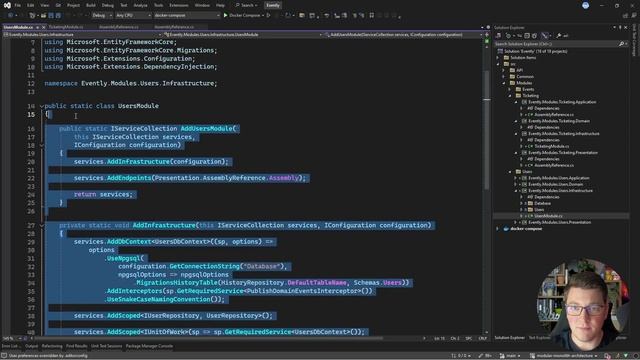Screen dimensions: 640x360
Task: Open the File menu
Action: 18,5
